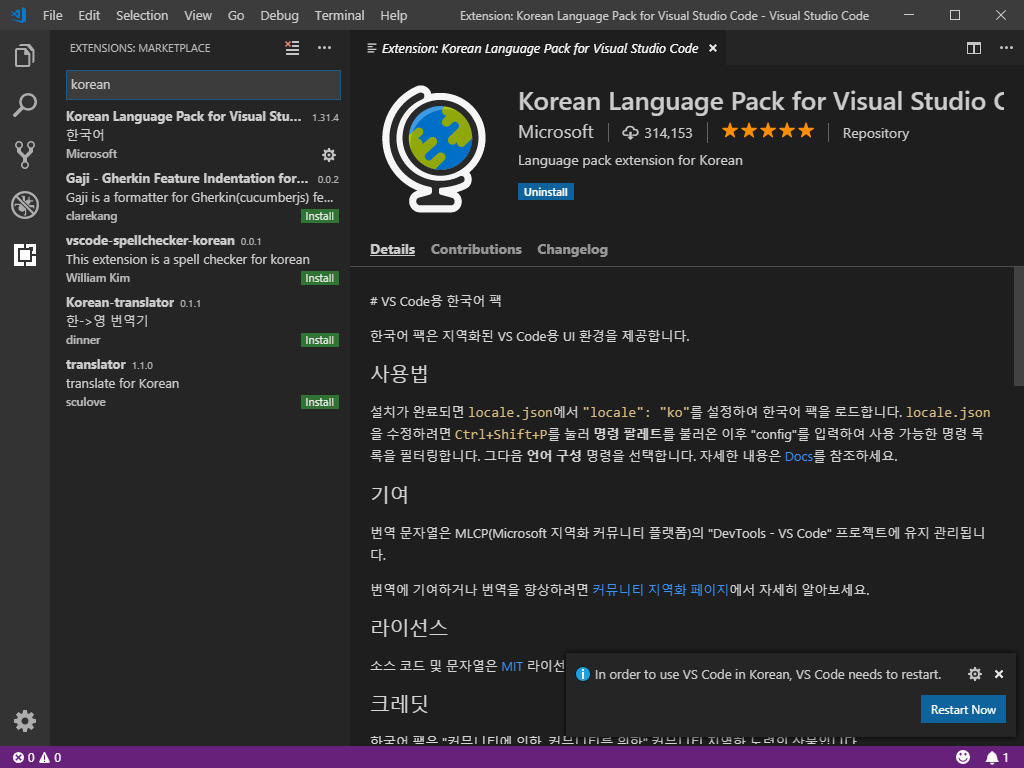Click the Uninstall button
This screenshot has width=1024, height=768.
click(546, 192)
